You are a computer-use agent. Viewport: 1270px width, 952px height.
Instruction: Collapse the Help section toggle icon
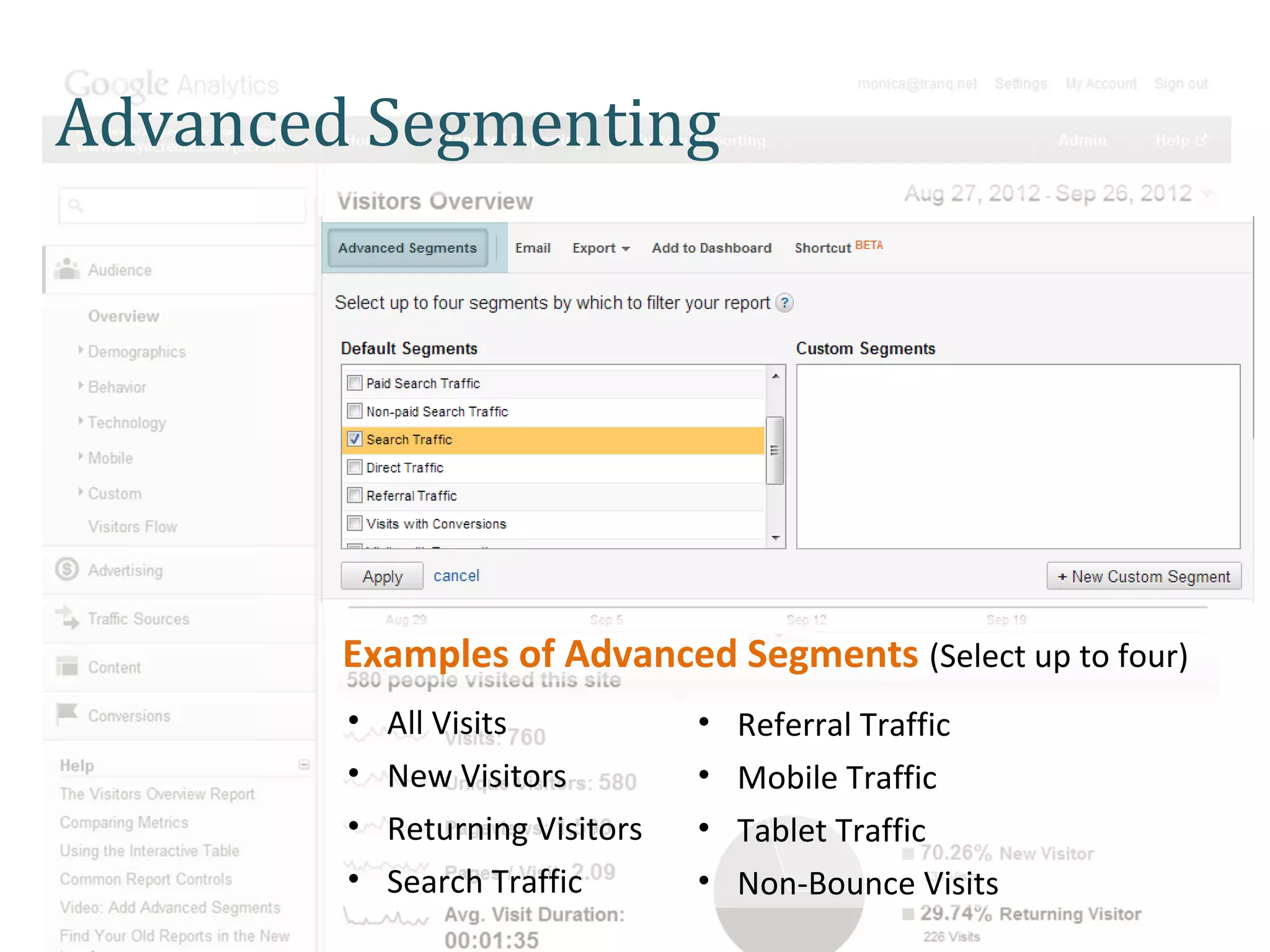click(x=304, y=764)
